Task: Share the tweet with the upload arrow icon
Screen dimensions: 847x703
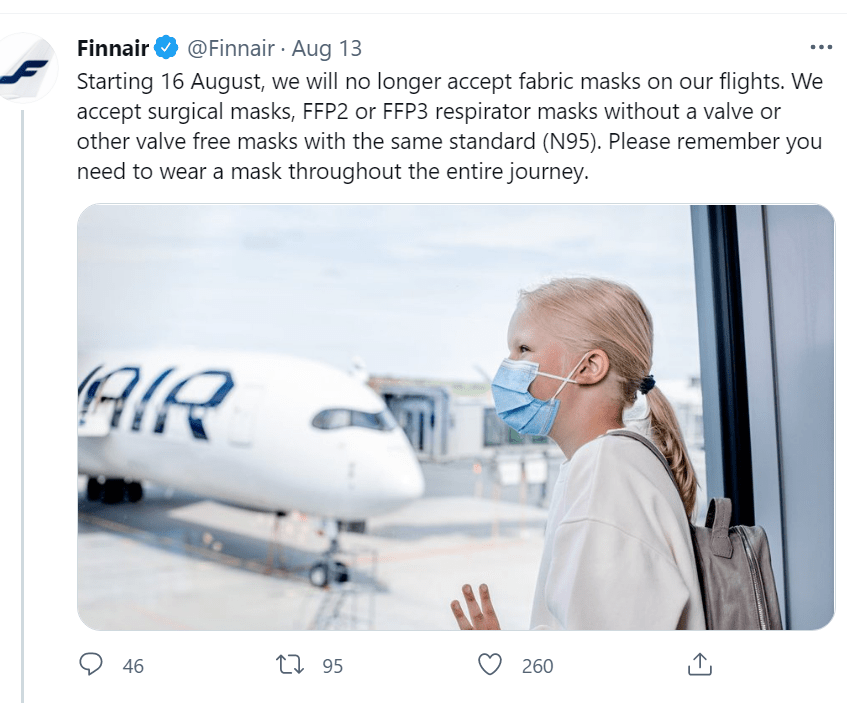Action: point(700,664)
